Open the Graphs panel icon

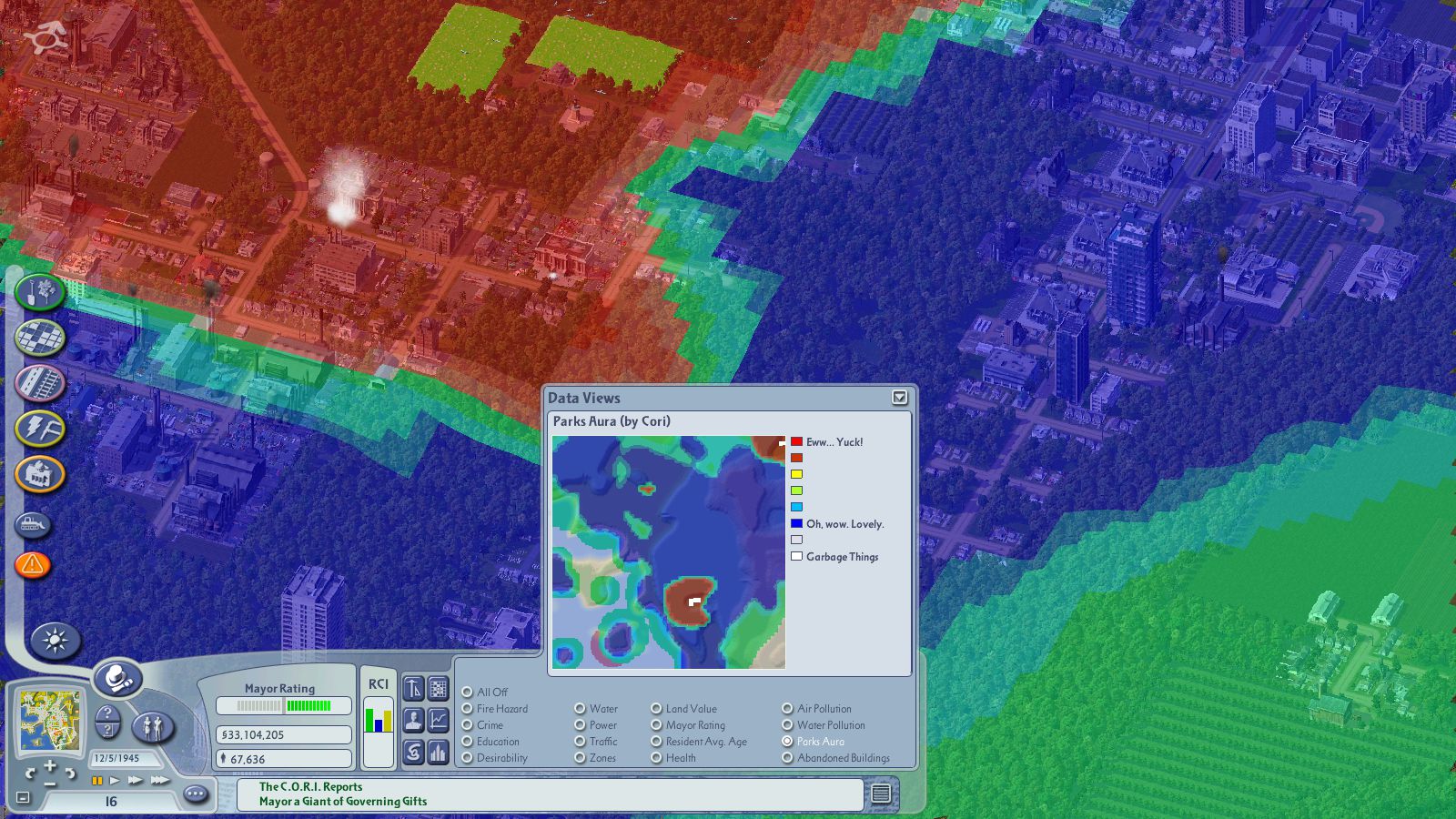click(439, 721)
